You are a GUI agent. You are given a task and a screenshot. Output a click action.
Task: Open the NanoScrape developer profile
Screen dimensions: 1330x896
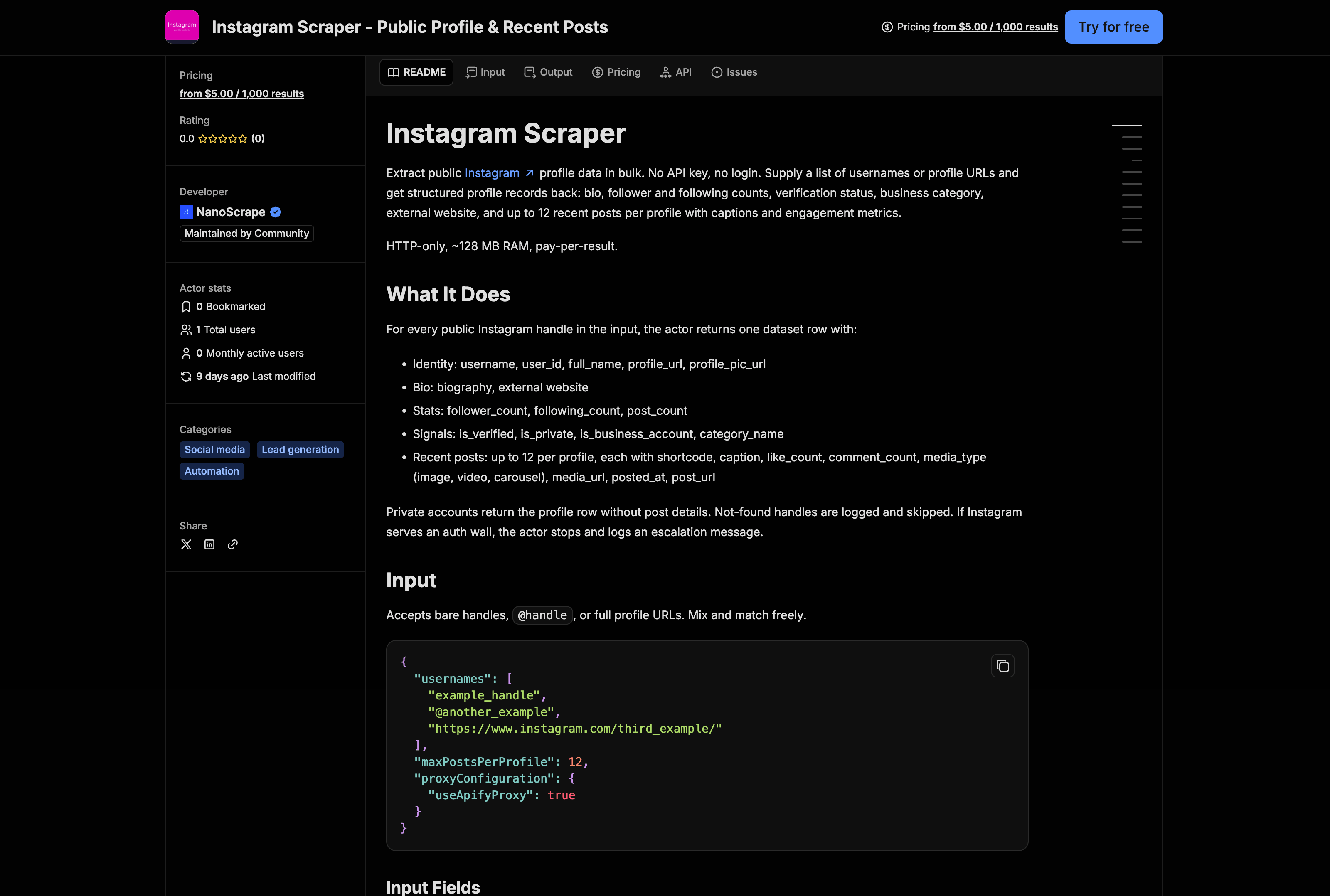pyautogui.click(x=231, y=212)
